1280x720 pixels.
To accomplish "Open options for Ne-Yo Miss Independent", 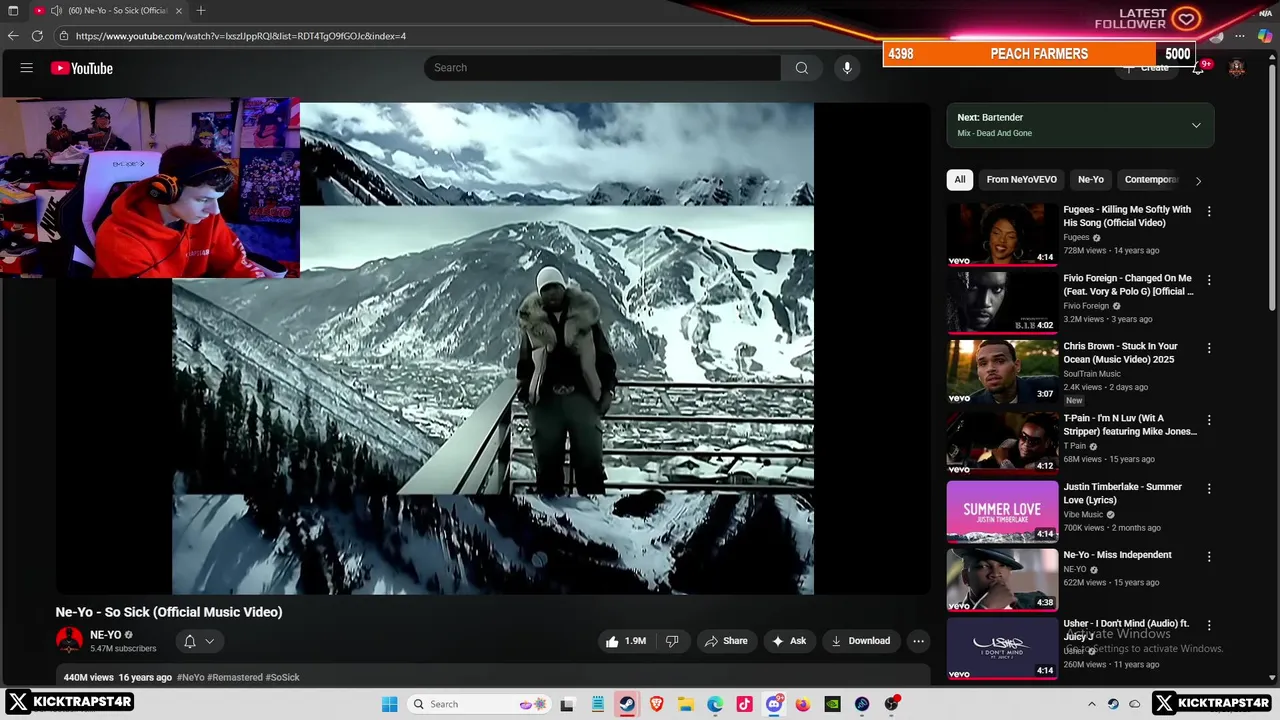I will (1209, 557).
